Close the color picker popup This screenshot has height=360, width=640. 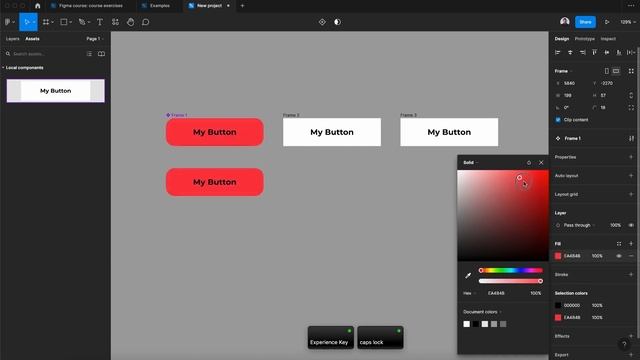pos(541,162)
